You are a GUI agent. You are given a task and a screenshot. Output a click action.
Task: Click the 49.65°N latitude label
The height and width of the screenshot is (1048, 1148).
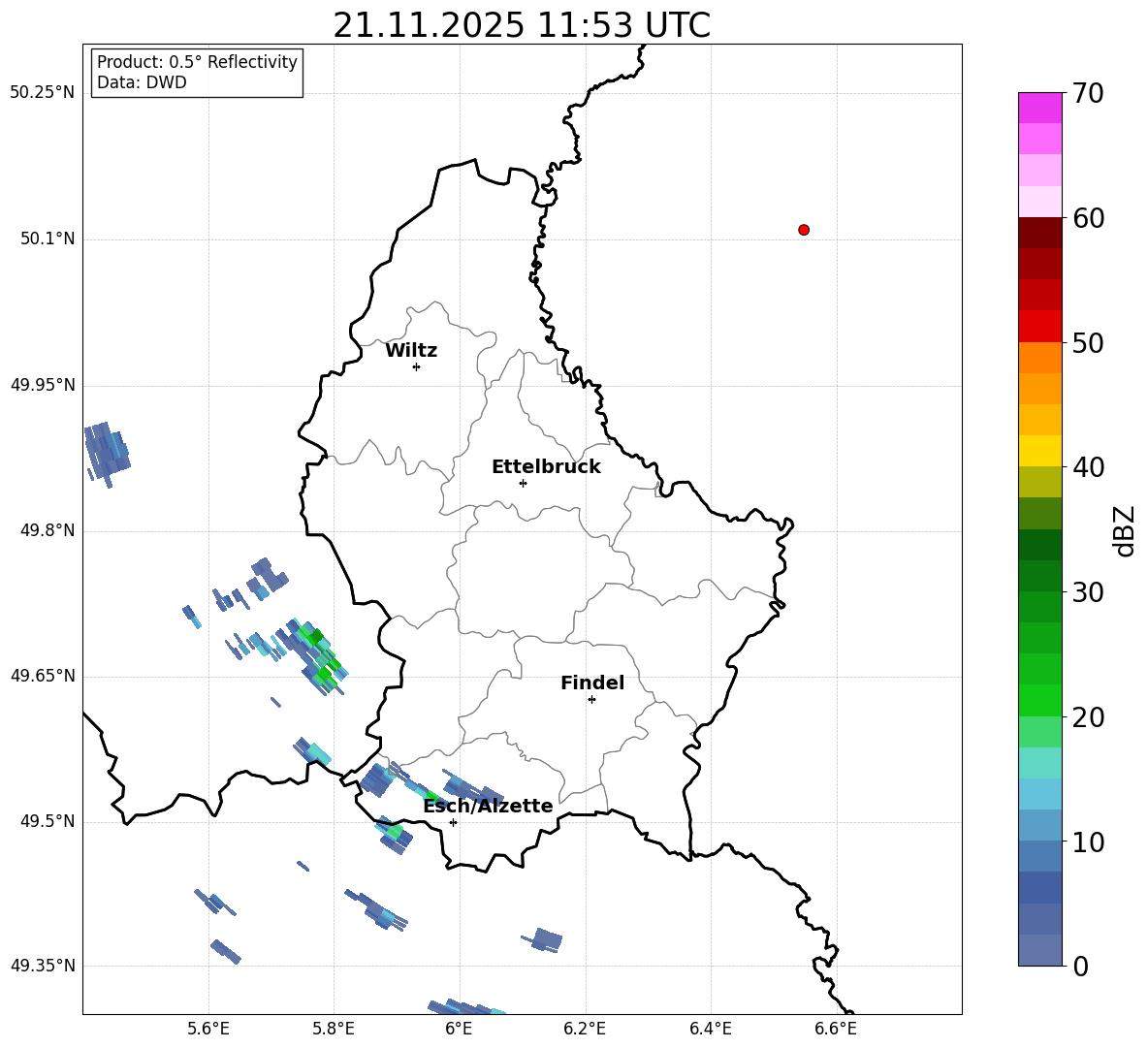(43, 675)
